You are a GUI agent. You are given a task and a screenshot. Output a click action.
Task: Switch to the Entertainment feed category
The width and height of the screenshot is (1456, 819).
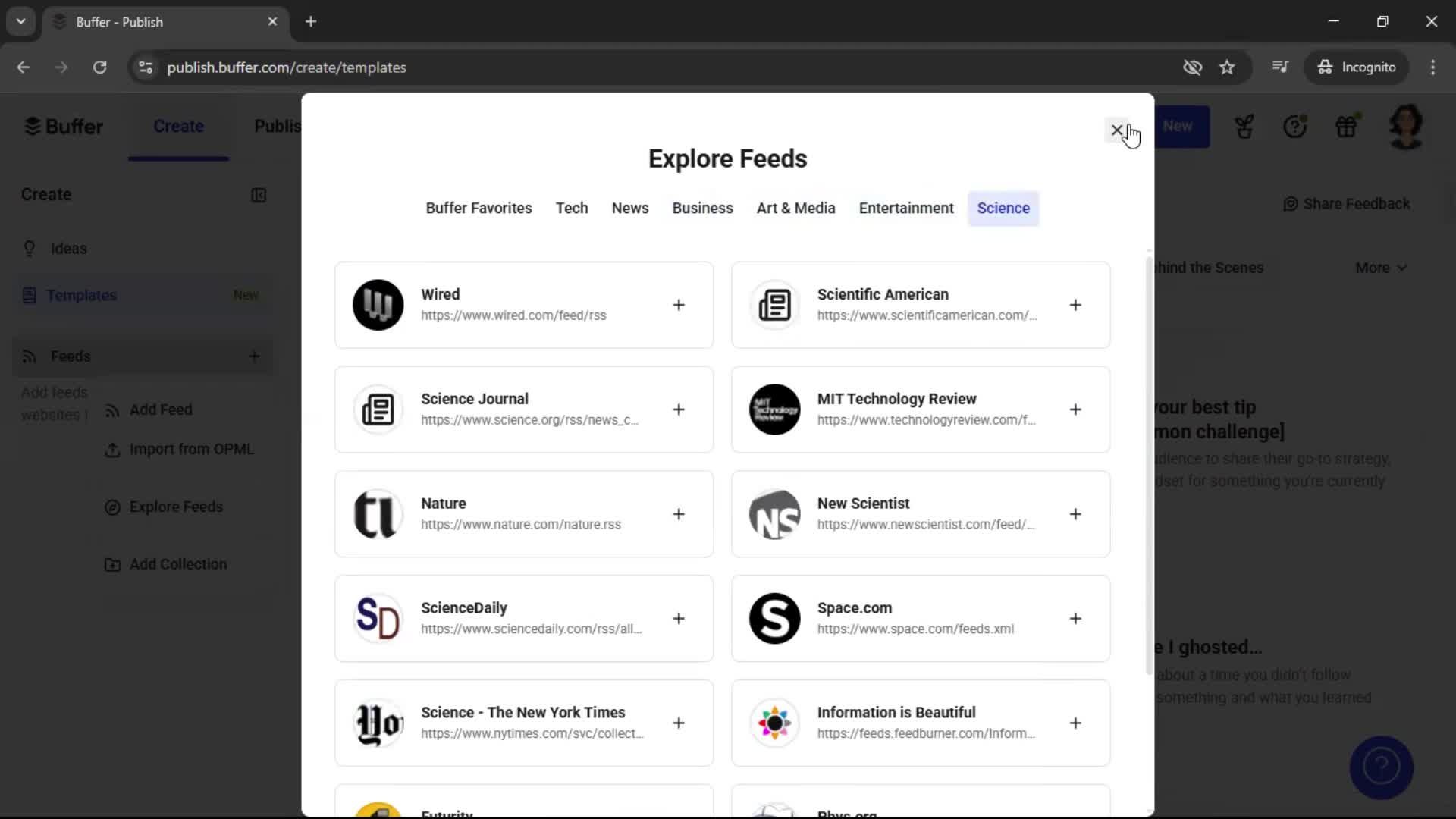point(906,208)
